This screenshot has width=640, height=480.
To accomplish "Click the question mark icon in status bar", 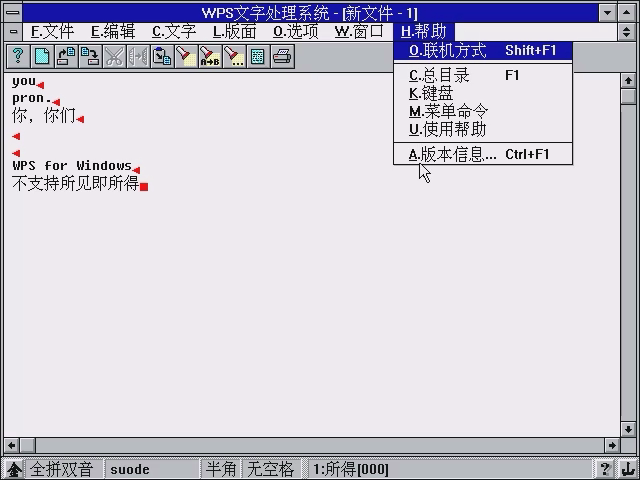I will point(605,469).
